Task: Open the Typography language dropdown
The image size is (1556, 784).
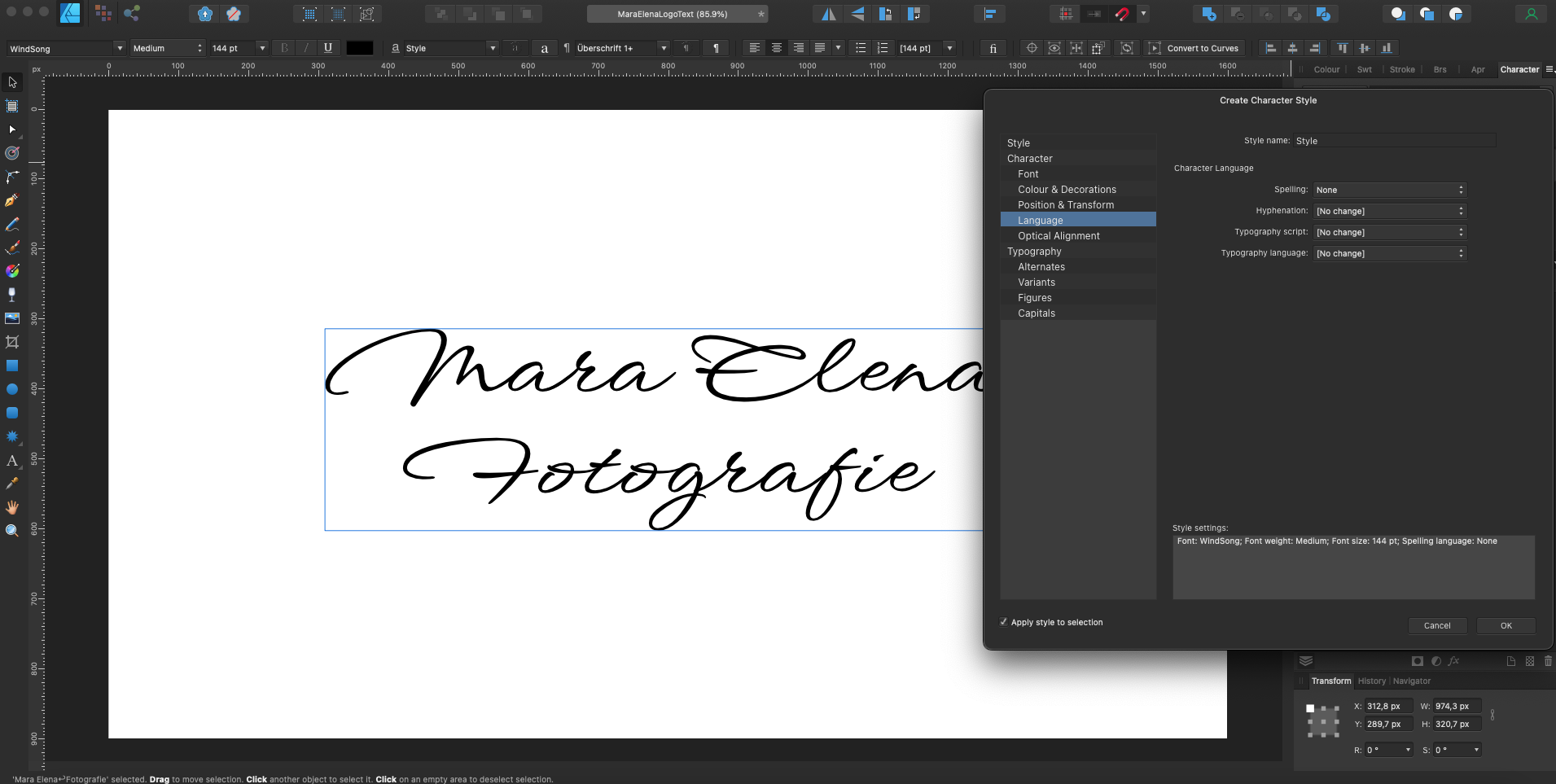Action: (1389, 253)
